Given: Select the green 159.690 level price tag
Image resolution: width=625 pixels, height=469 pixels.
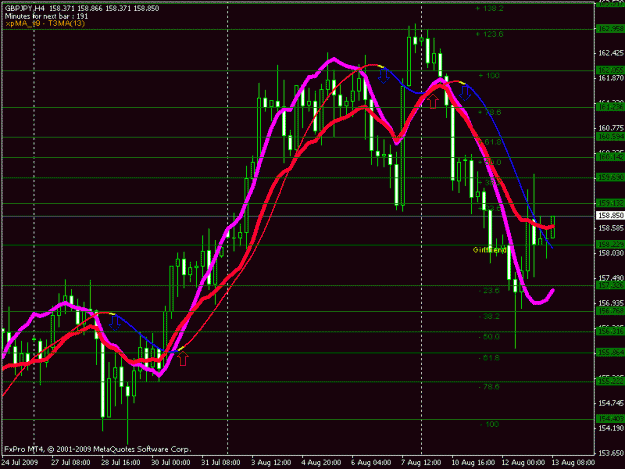Looking at the screenshot, I should 610,178.
